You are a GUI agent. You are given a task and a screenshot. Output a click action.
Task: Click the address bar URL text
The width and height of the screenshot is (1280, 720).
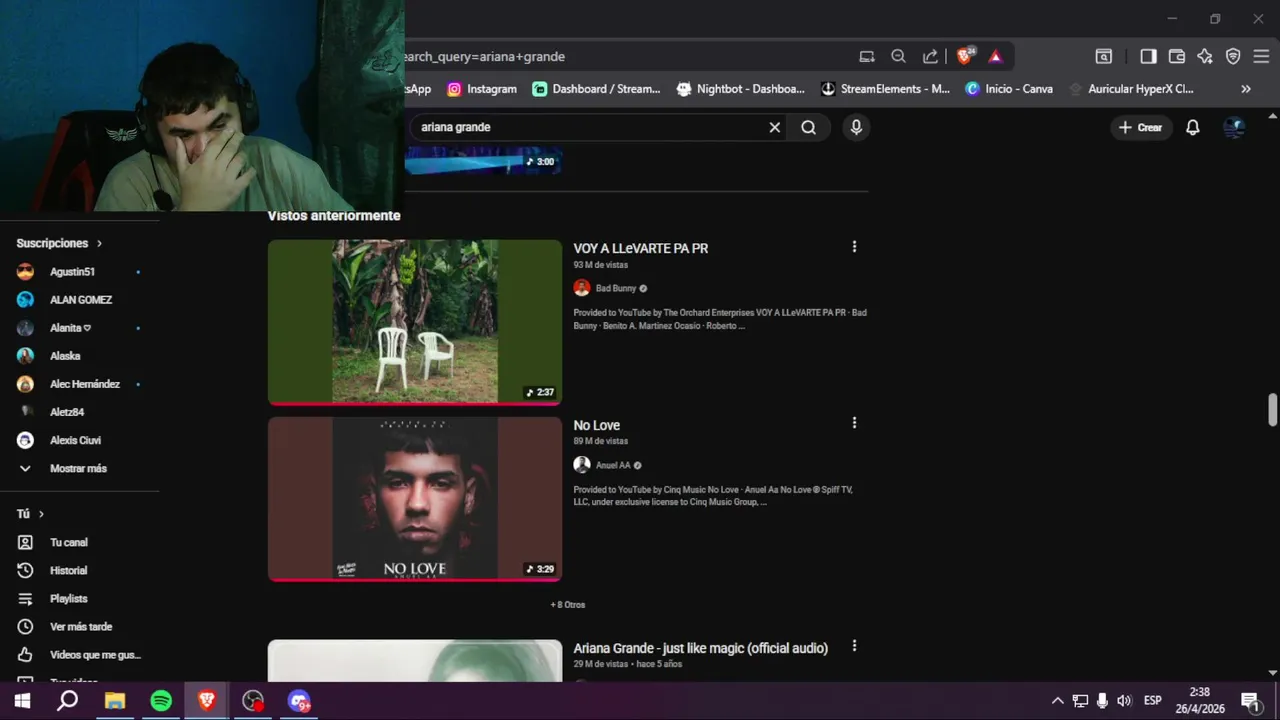[x=484, y=57]
